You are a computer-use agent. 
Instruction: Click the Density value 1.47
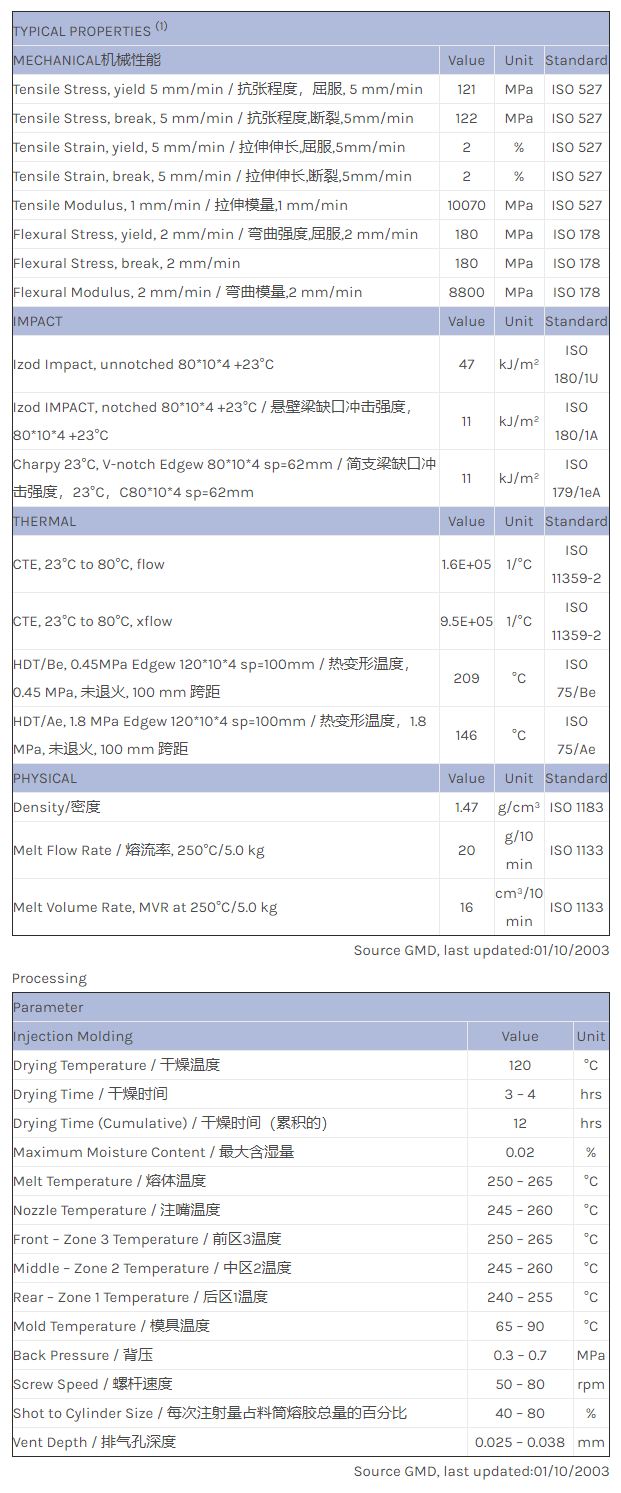tap(466, 807)
